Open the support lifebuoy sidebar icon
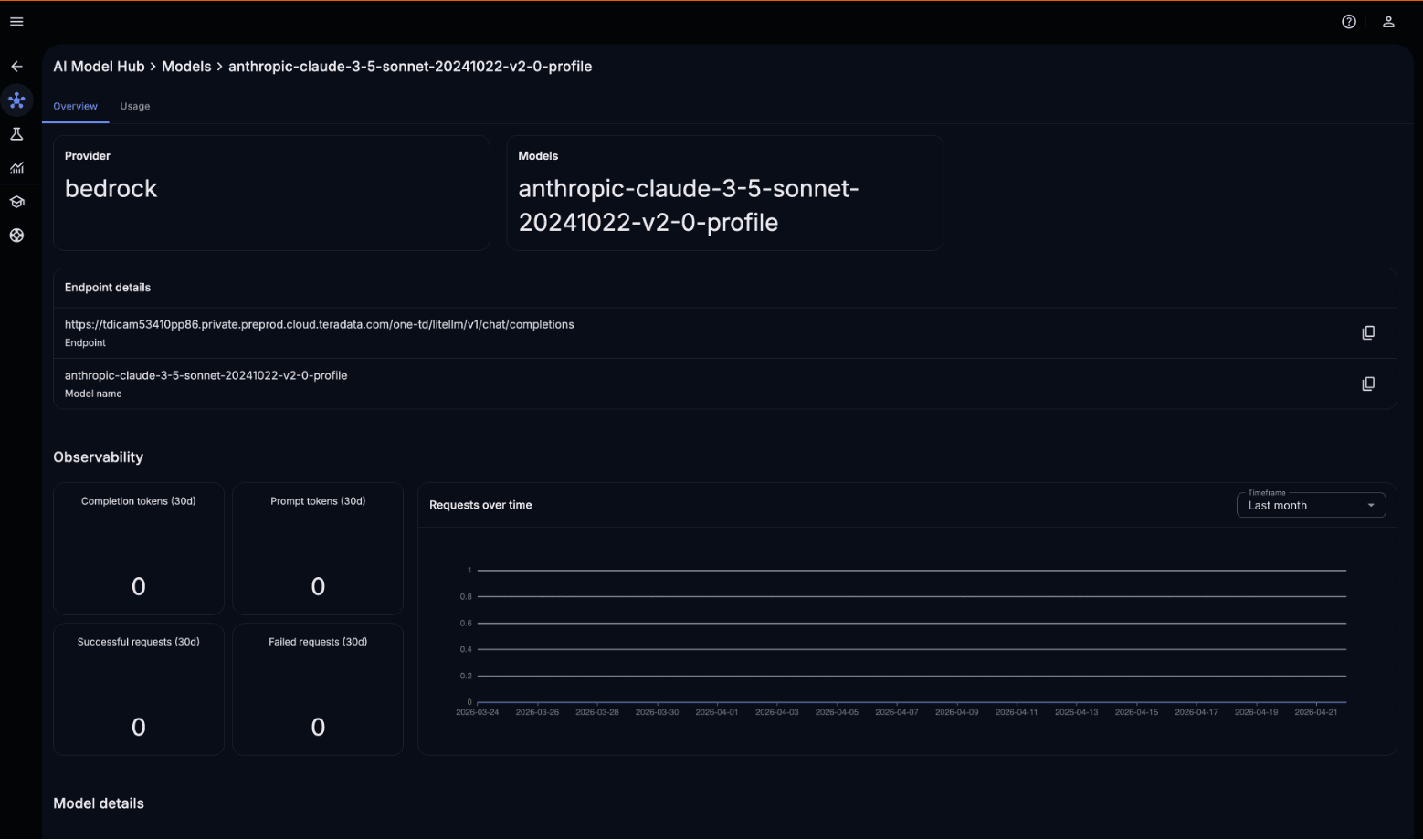 tap(16, 236)
